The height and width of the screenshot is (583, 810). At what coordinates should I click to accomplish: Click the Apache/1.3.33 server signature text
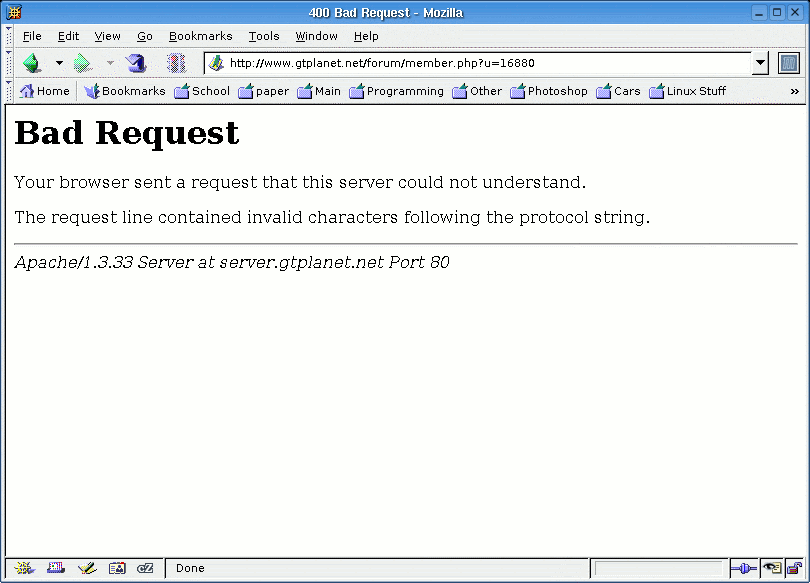click(232, 262)
